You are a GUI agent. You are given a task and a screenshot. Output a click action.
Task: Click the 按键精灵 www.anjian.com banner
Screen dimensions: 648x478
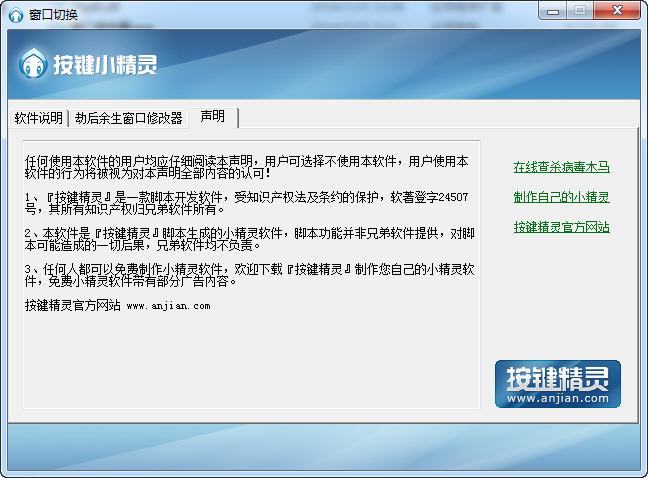pos(557,384)
